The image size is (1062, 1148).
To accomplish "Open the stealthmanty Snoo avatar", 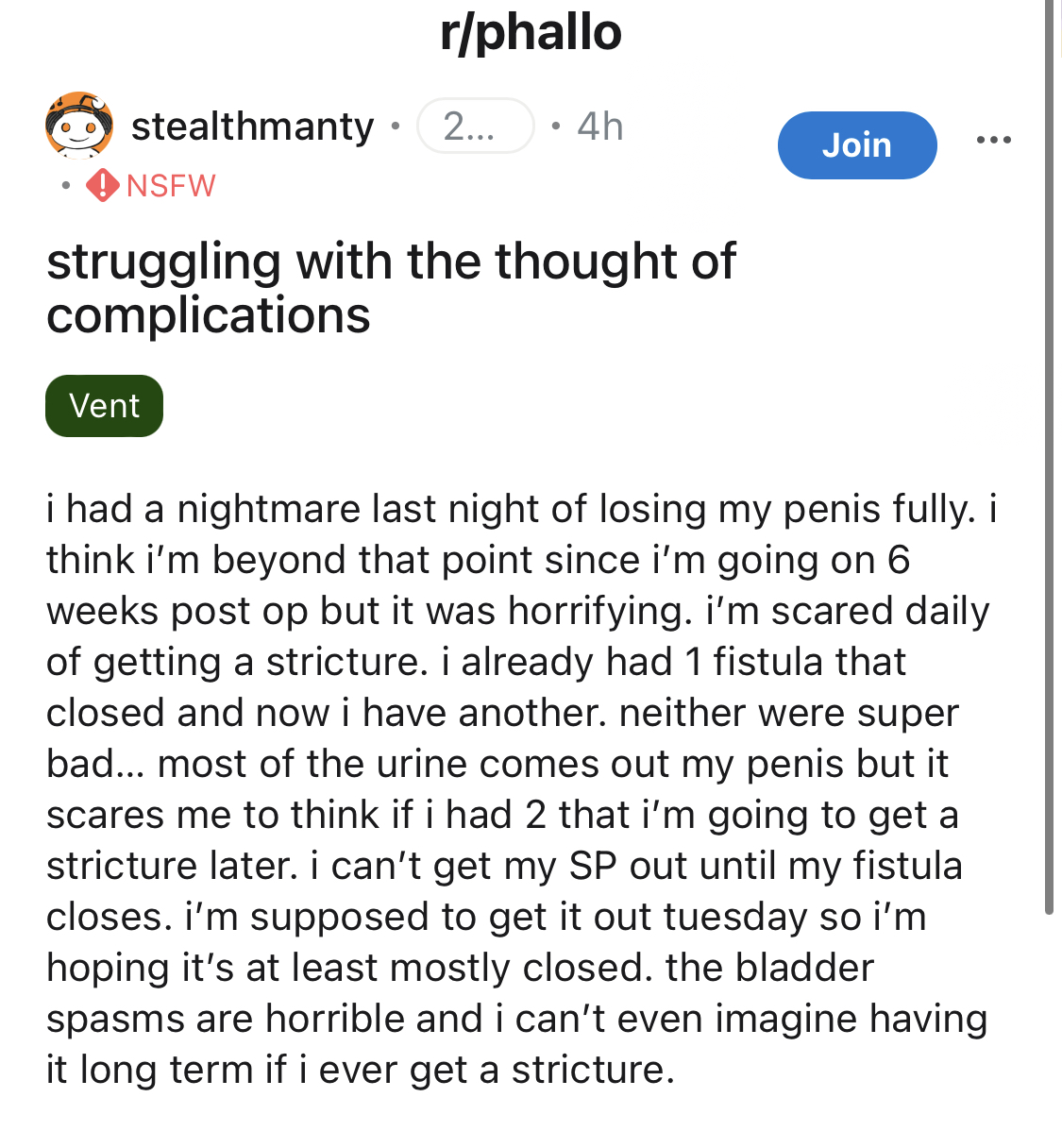I will coord(79,126).
